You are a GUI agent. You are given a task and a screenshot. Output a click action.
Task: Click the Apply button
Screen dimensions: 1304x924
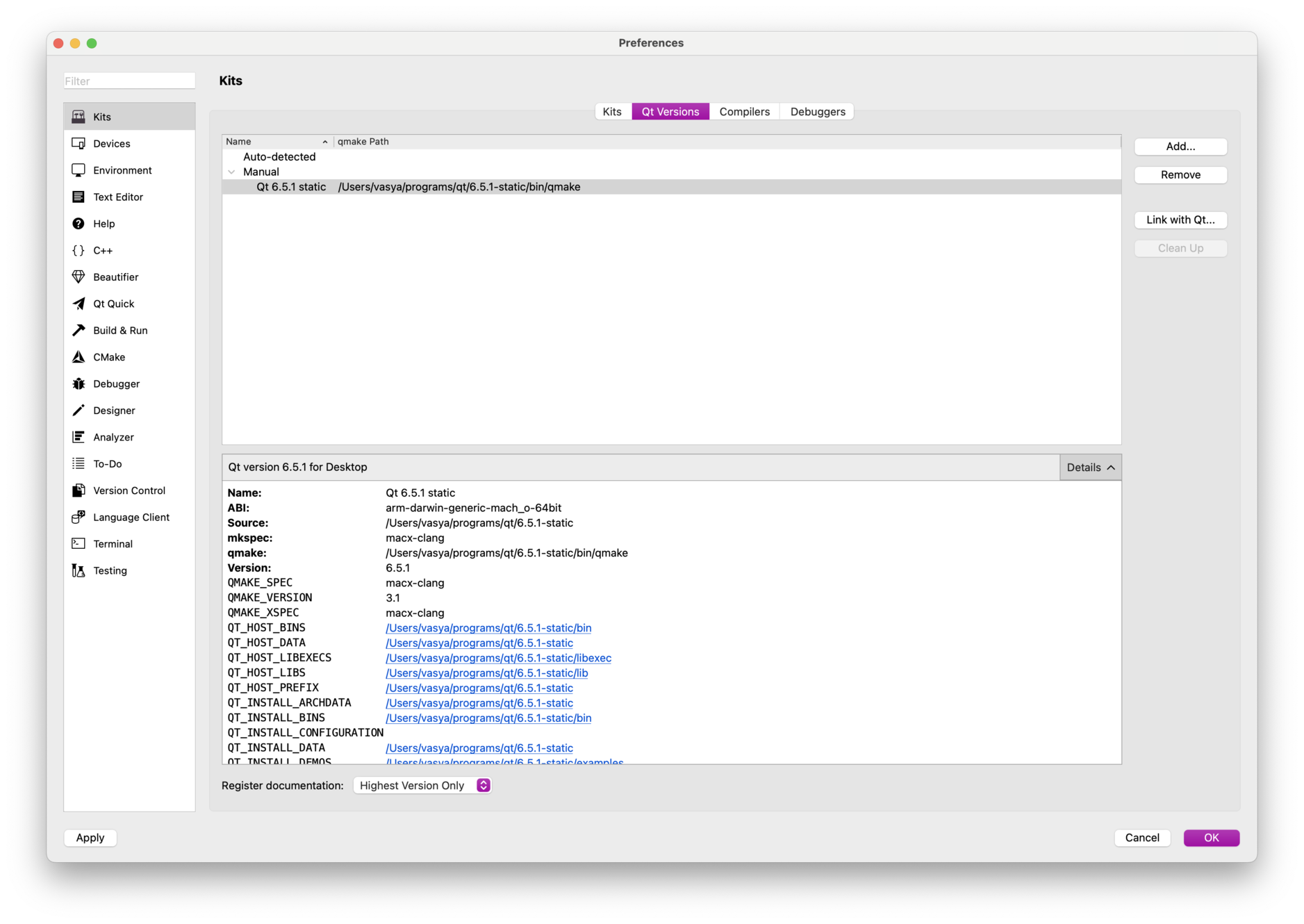[90, 838]
